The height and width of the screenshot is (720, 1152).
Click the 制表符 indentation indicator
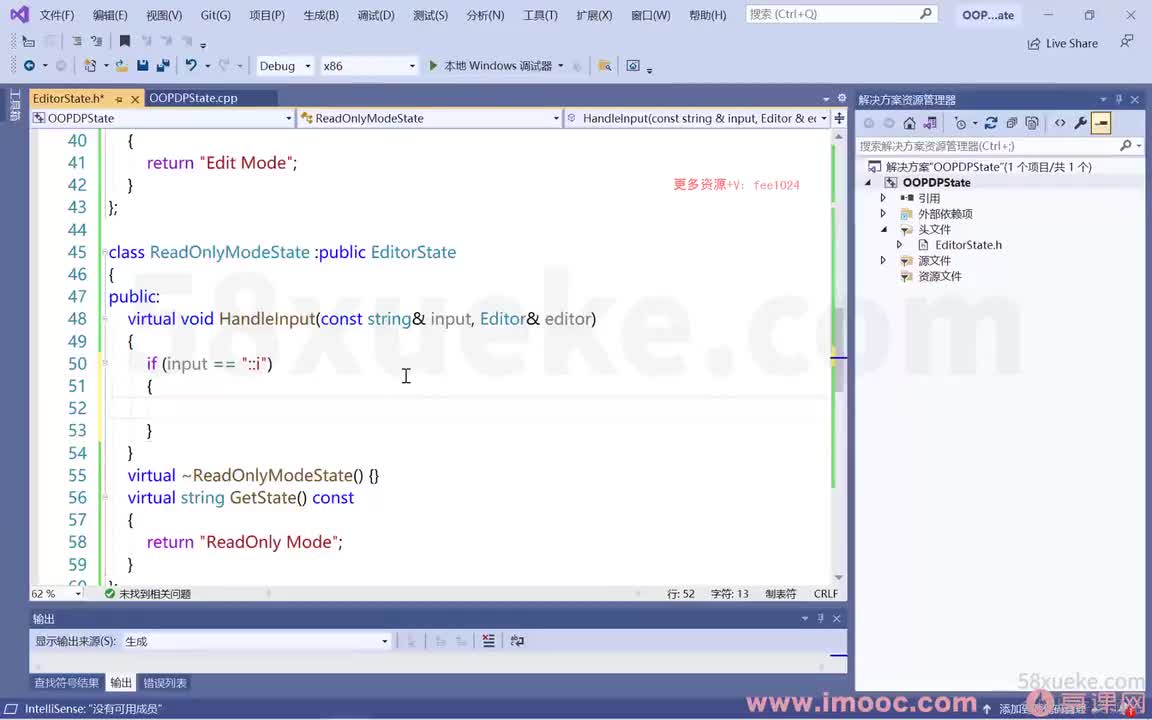pos(780,594)
